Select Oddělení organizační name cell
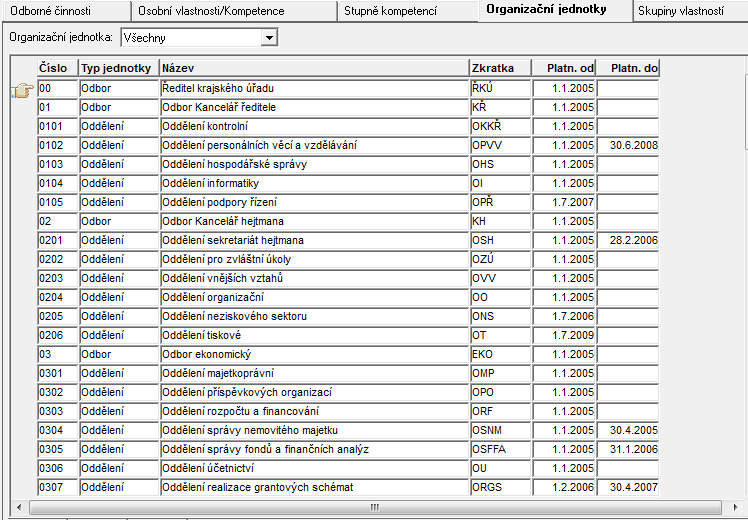This screenshot has width=748, height=520. point(315,298)
